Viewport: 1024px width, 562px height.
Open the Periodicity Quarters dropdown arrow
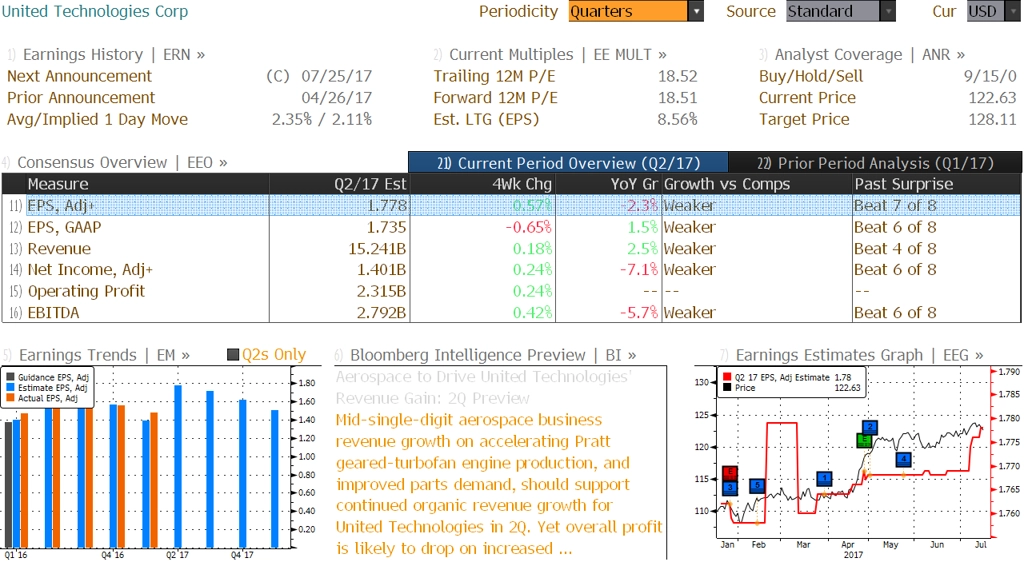tap(696, 11)
